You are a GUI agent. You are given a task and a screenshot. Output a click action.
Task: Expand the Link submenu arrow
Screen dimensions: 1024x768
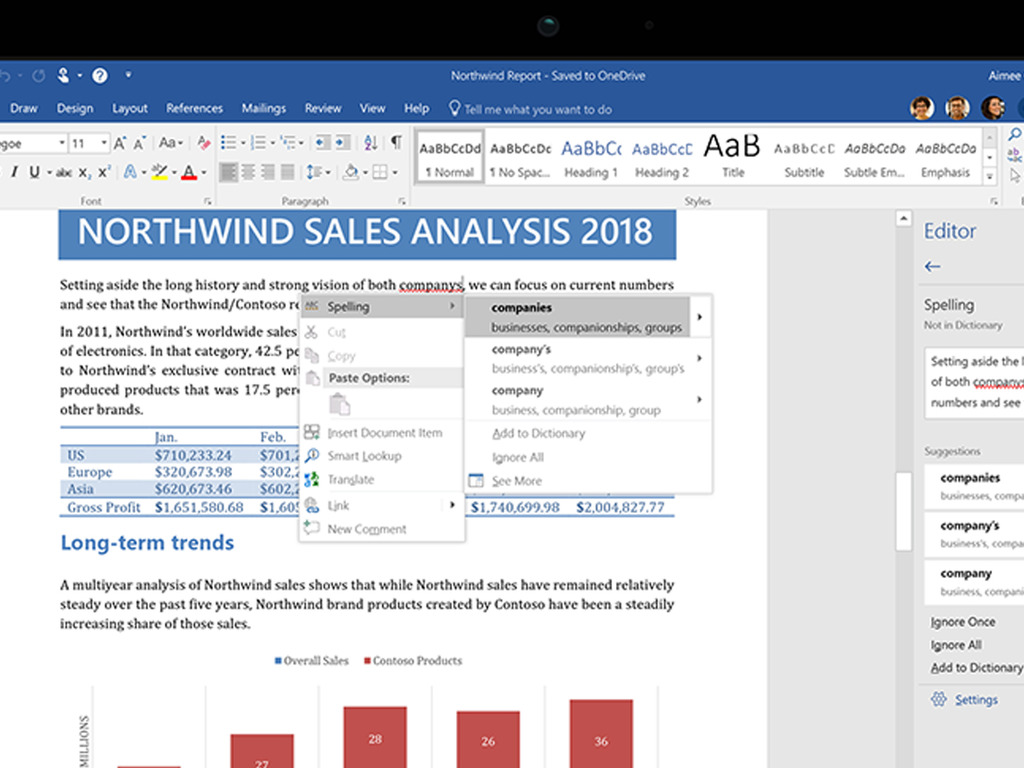[452, 505]
